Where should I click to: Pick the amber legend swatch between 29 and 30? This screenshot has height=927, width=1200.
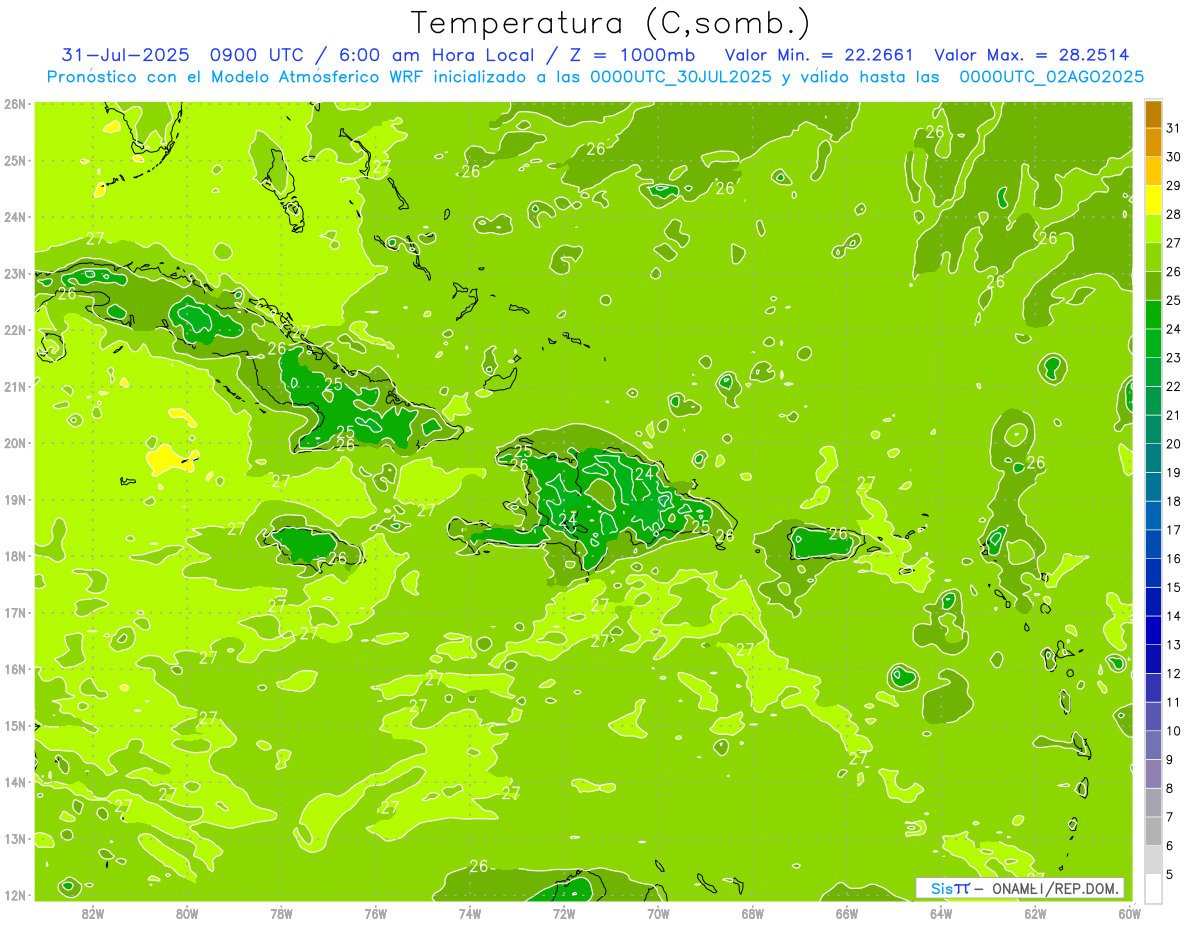(1153, 171)
